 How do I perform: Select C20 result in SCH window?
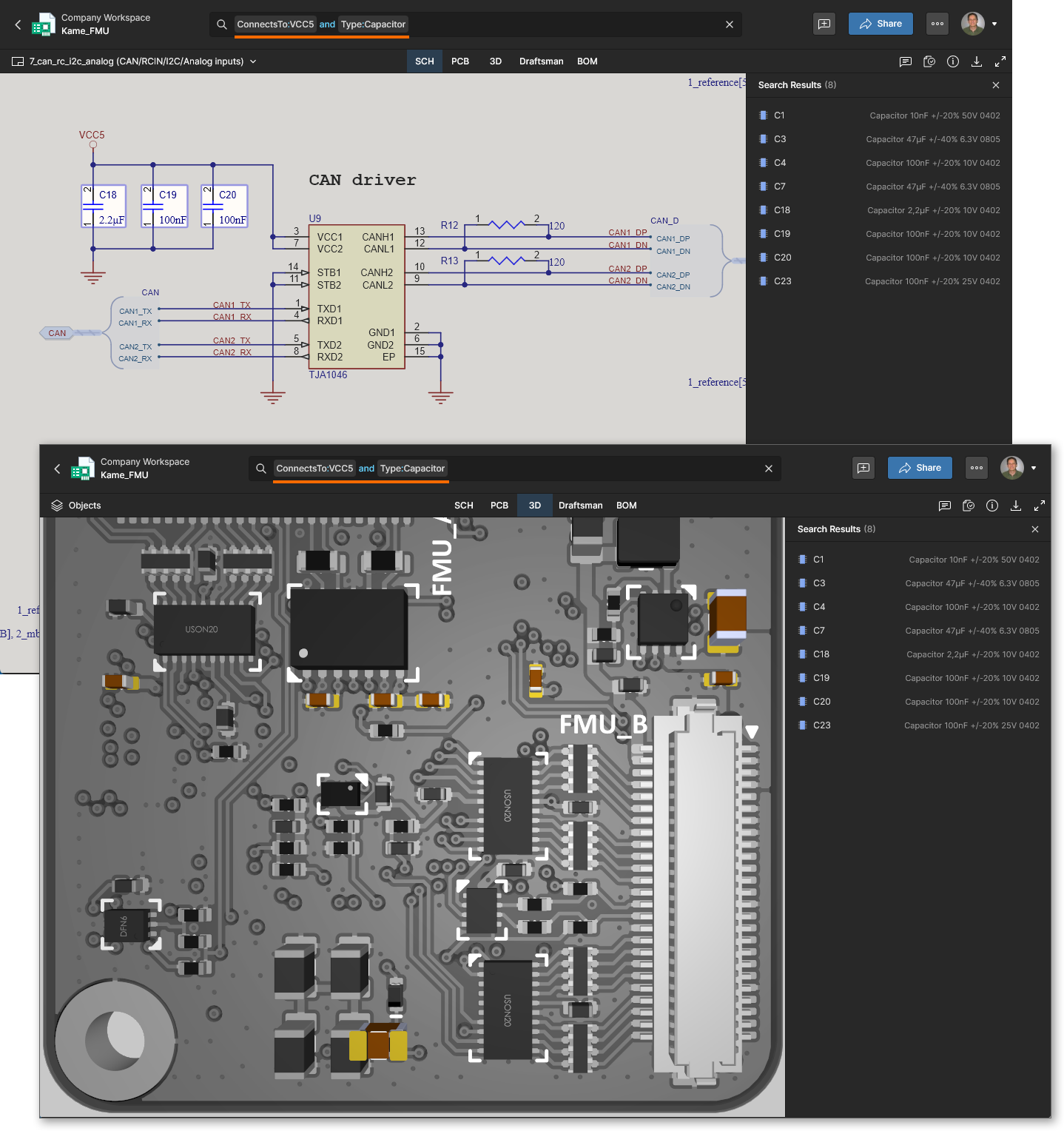(879, 258)
